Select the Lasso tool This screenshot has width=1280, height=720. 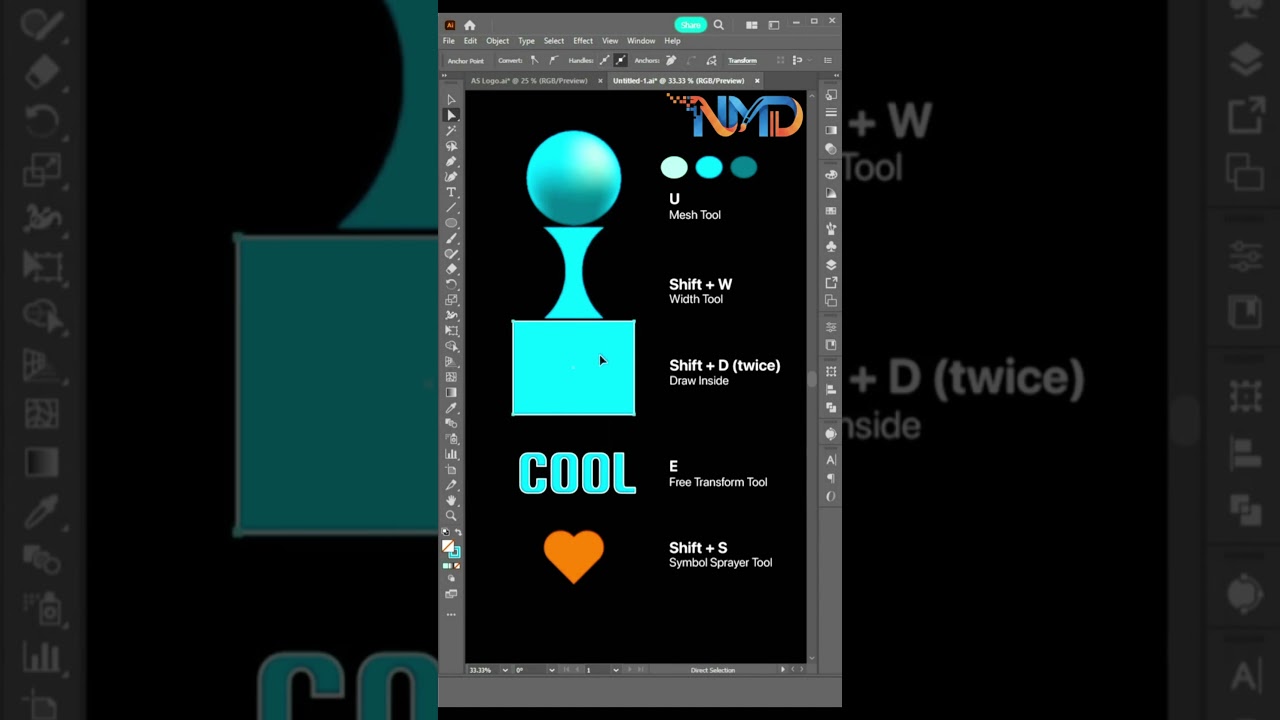coord(451,146)
